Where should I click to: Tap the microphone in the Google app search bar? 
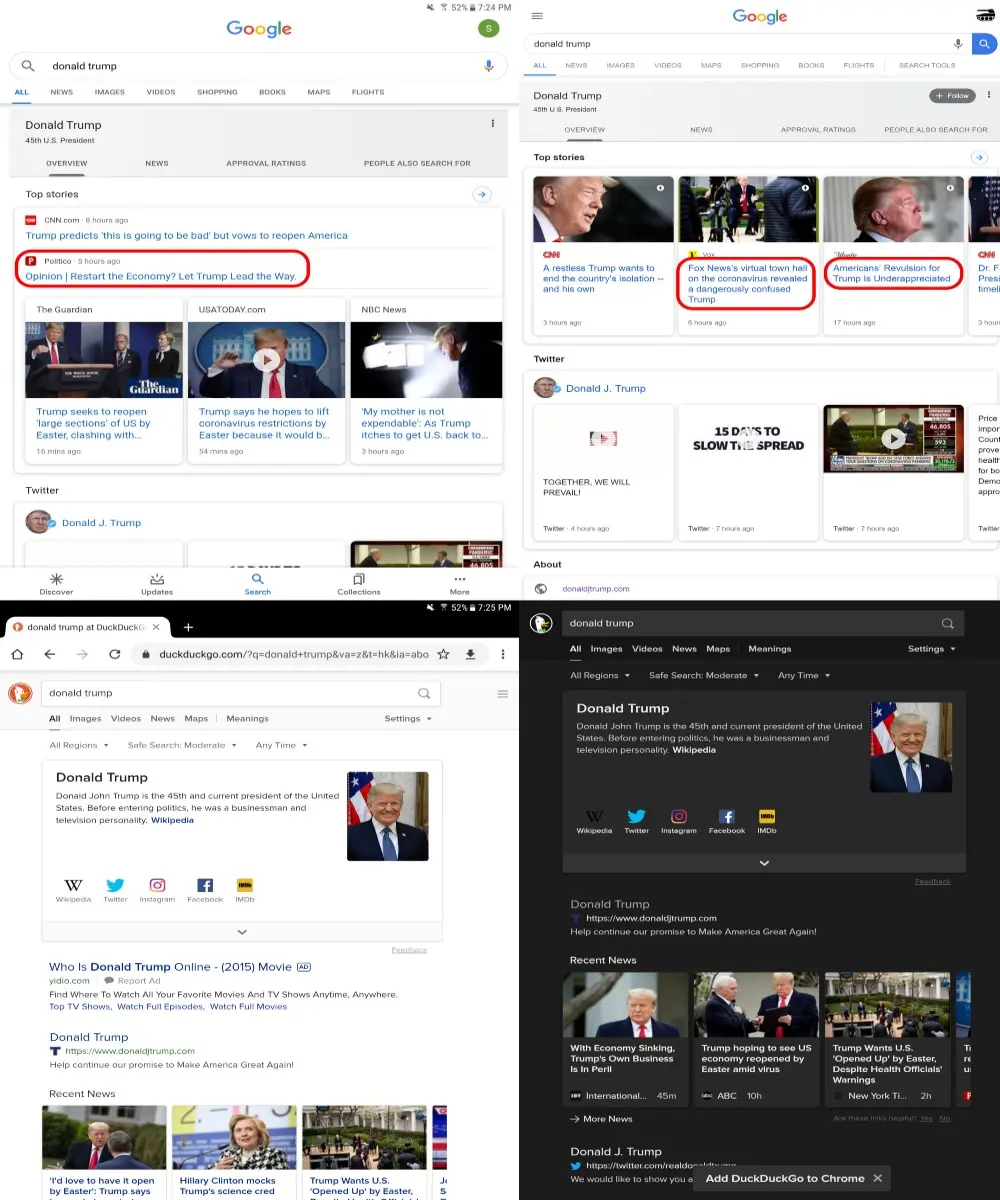coord(489,66)
